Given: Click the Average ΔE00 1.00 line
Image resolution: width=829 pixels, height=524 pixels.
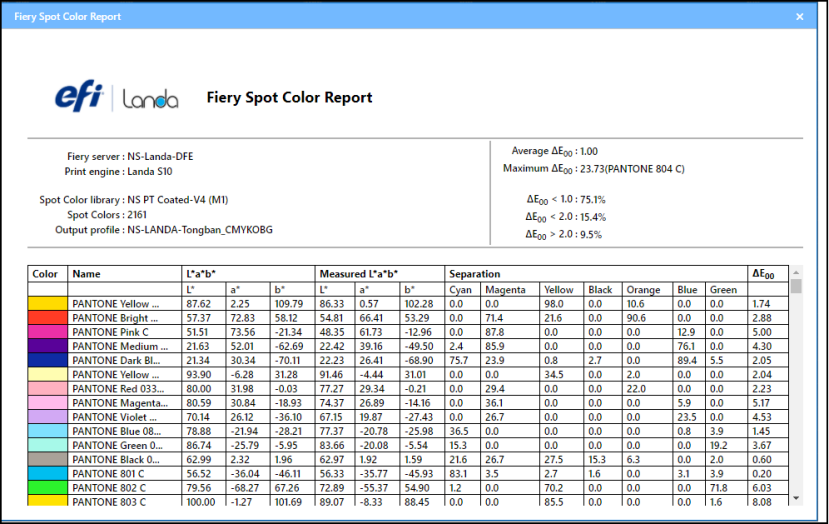Looking at the screenshot, I should point(555,151).
